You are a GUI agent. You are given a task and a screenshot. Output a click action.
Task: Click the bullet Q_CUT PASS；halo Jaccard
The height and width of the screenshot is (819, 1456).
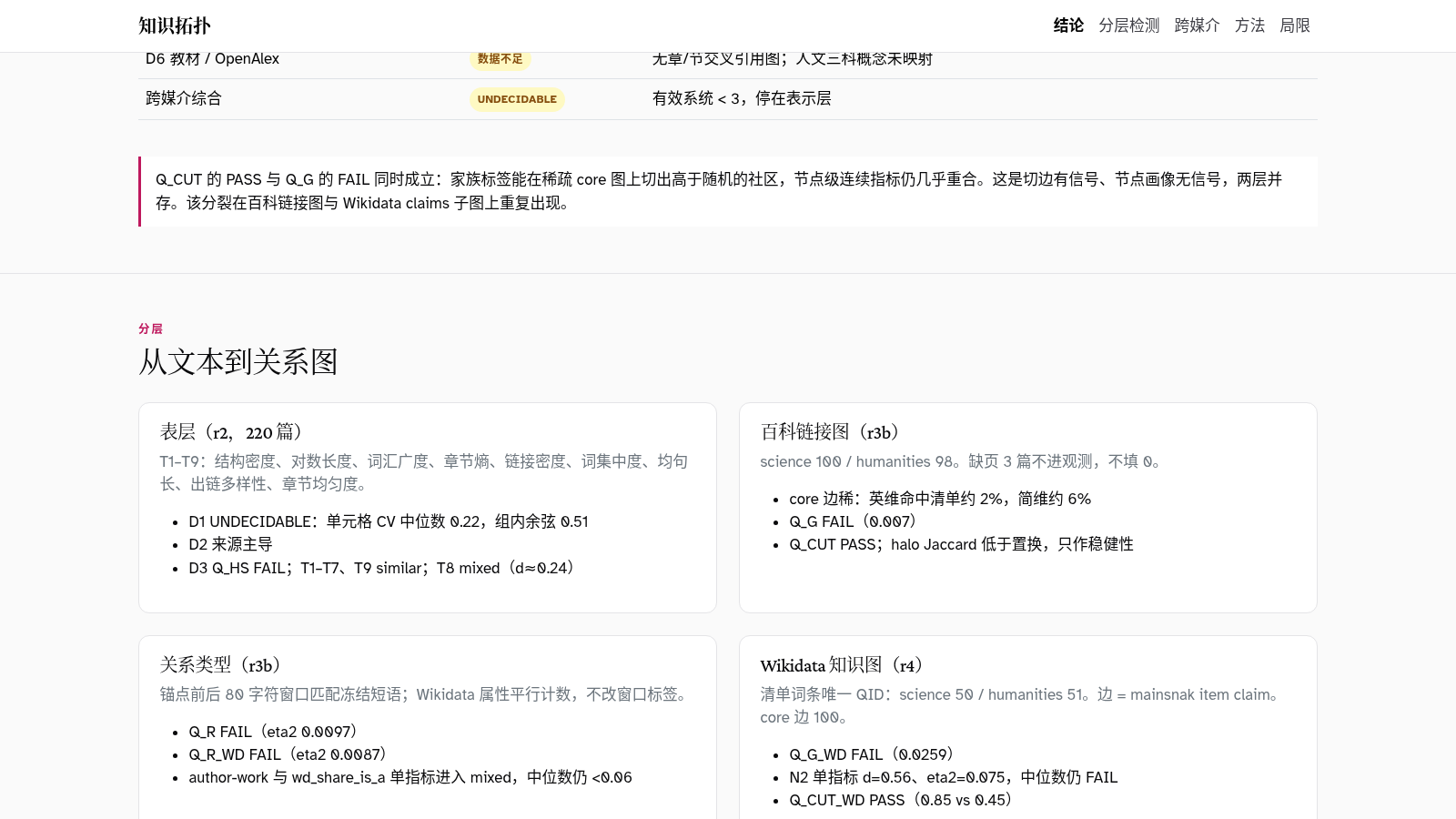click(962, 544)
